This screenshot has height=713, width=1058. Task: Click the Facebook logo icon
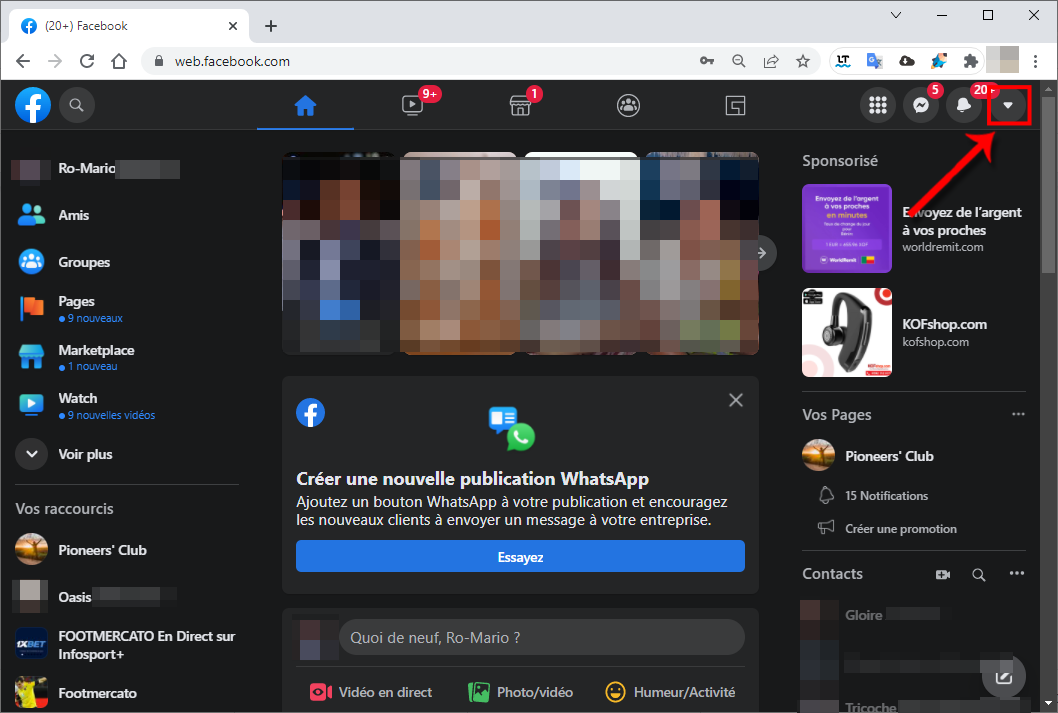click(x=33, y=105)
